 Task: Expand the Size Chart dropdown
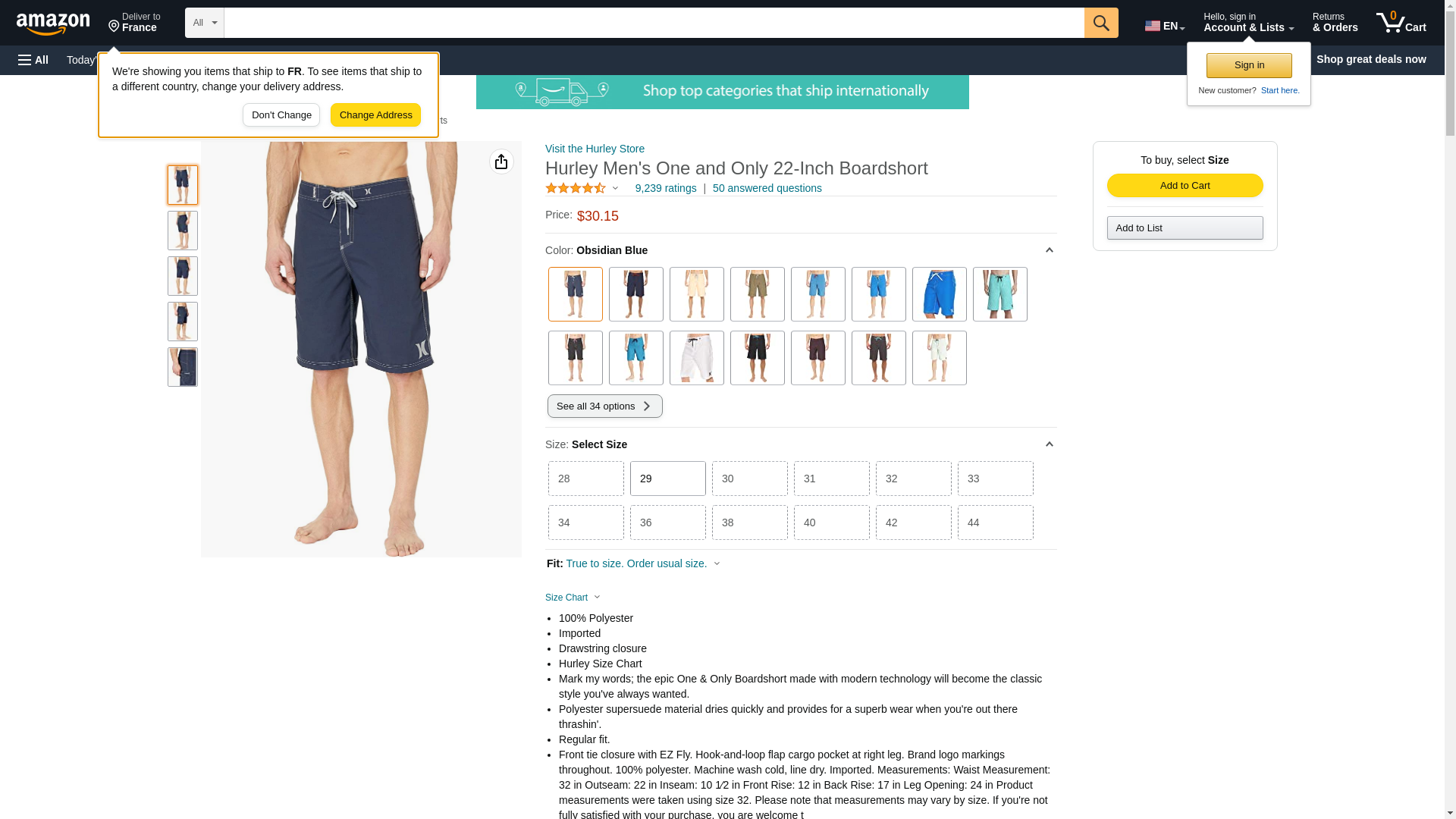[x=573, y=598]
